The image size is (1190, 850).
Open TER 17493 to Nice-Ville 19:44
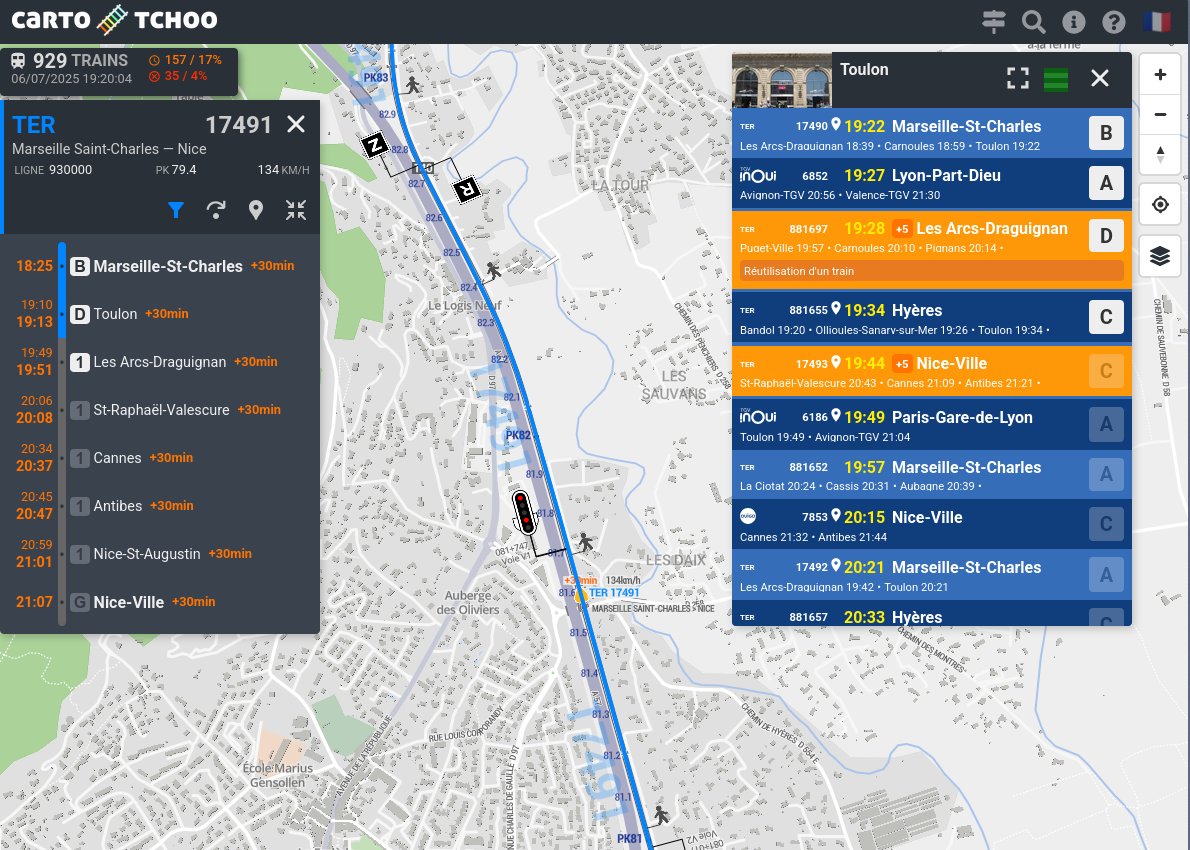931,371
